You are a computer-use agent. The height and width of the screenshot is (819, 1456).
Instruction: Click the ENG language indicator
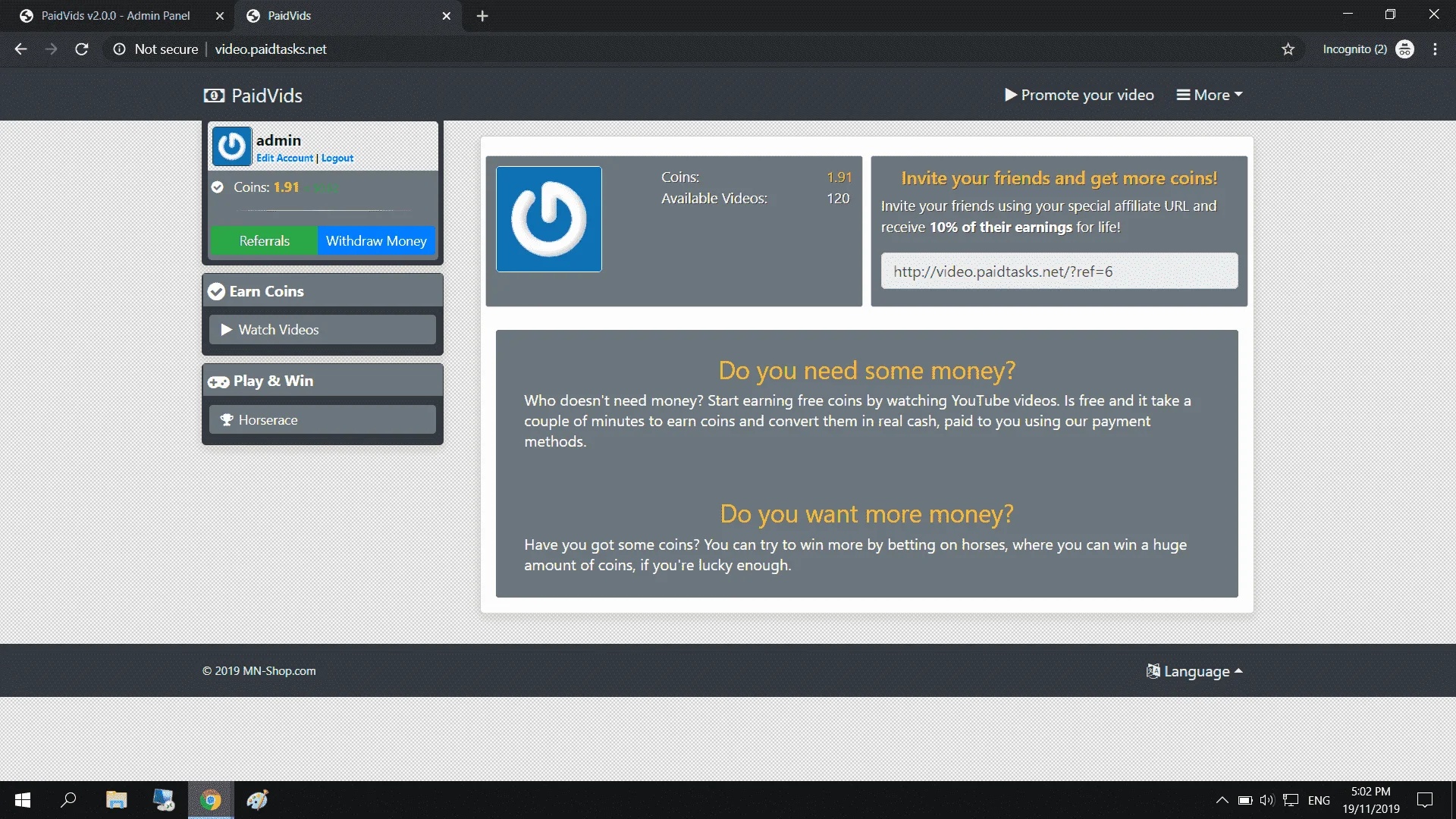click(x=1319, y=800)
